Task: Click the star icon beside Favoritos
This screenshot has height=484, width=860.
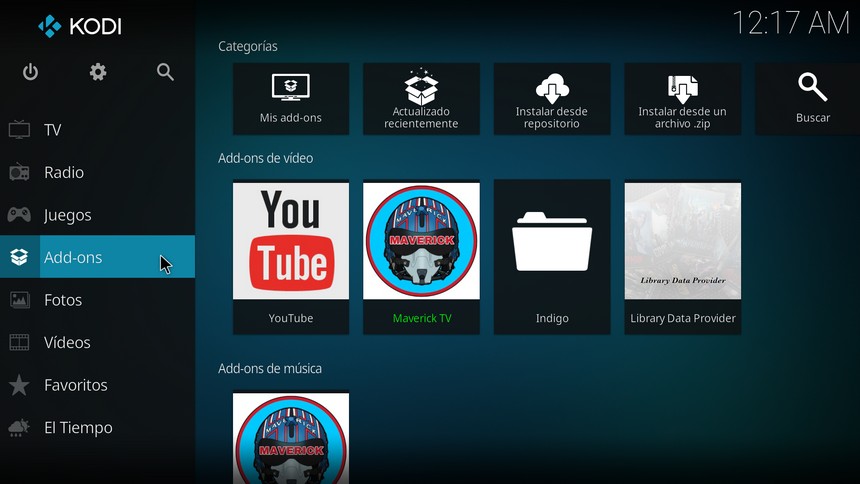Action: coord(19,385)
